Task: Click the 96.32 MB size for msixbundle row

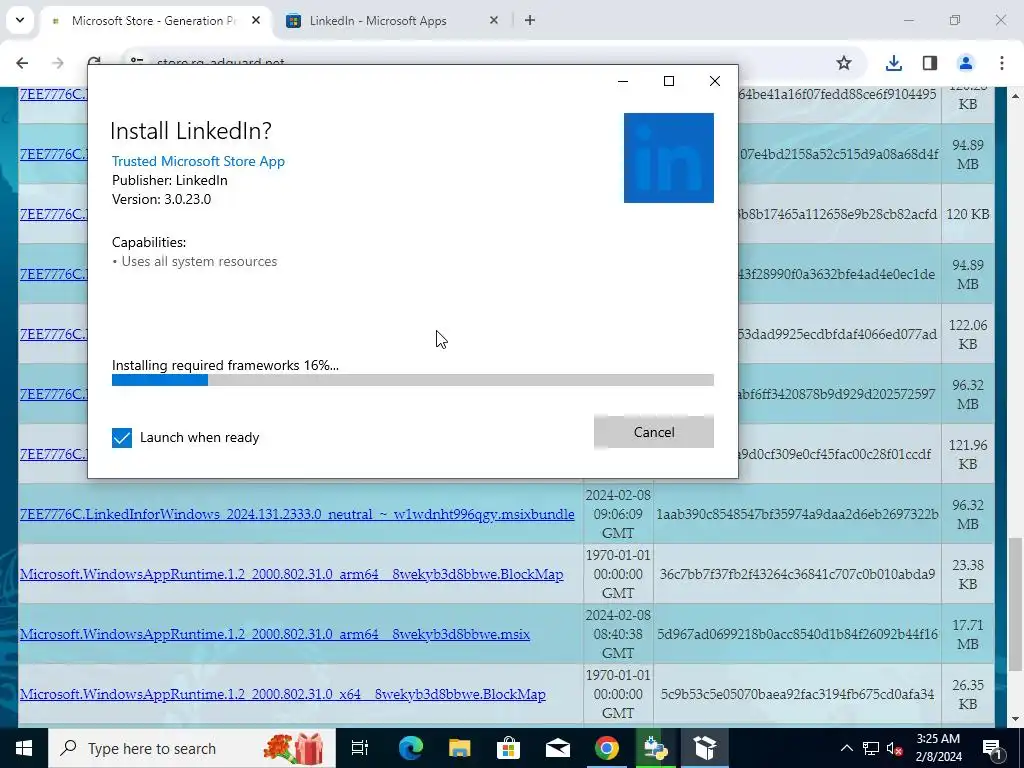Action: (x=968, y=515)
